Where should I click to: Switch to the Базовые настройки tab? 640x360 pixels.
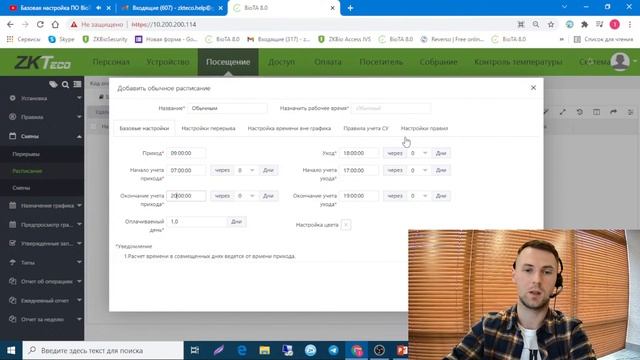click(144, 128)
